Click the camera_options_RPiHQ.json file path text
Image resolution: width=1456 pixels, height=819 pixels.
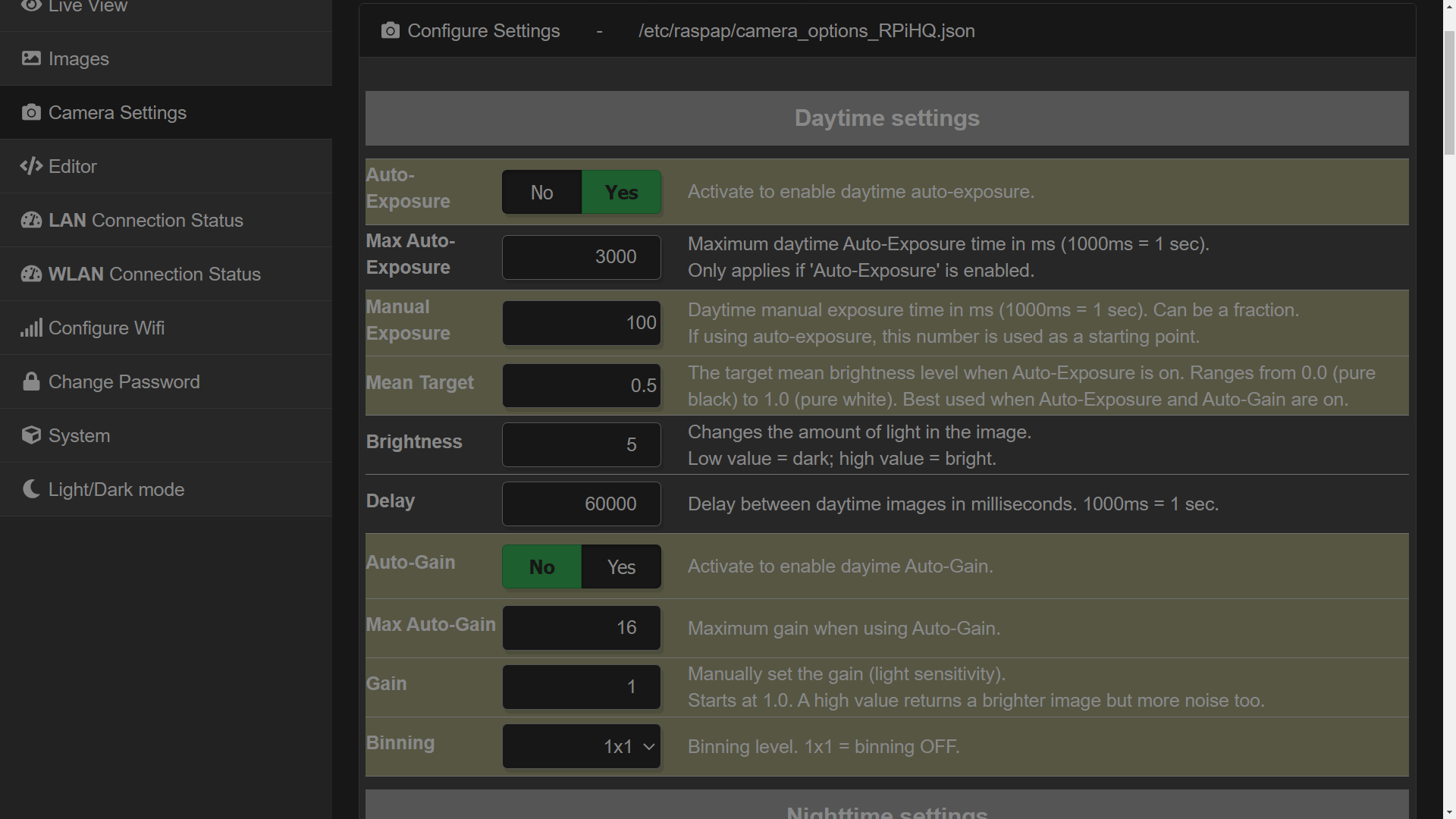807,31
